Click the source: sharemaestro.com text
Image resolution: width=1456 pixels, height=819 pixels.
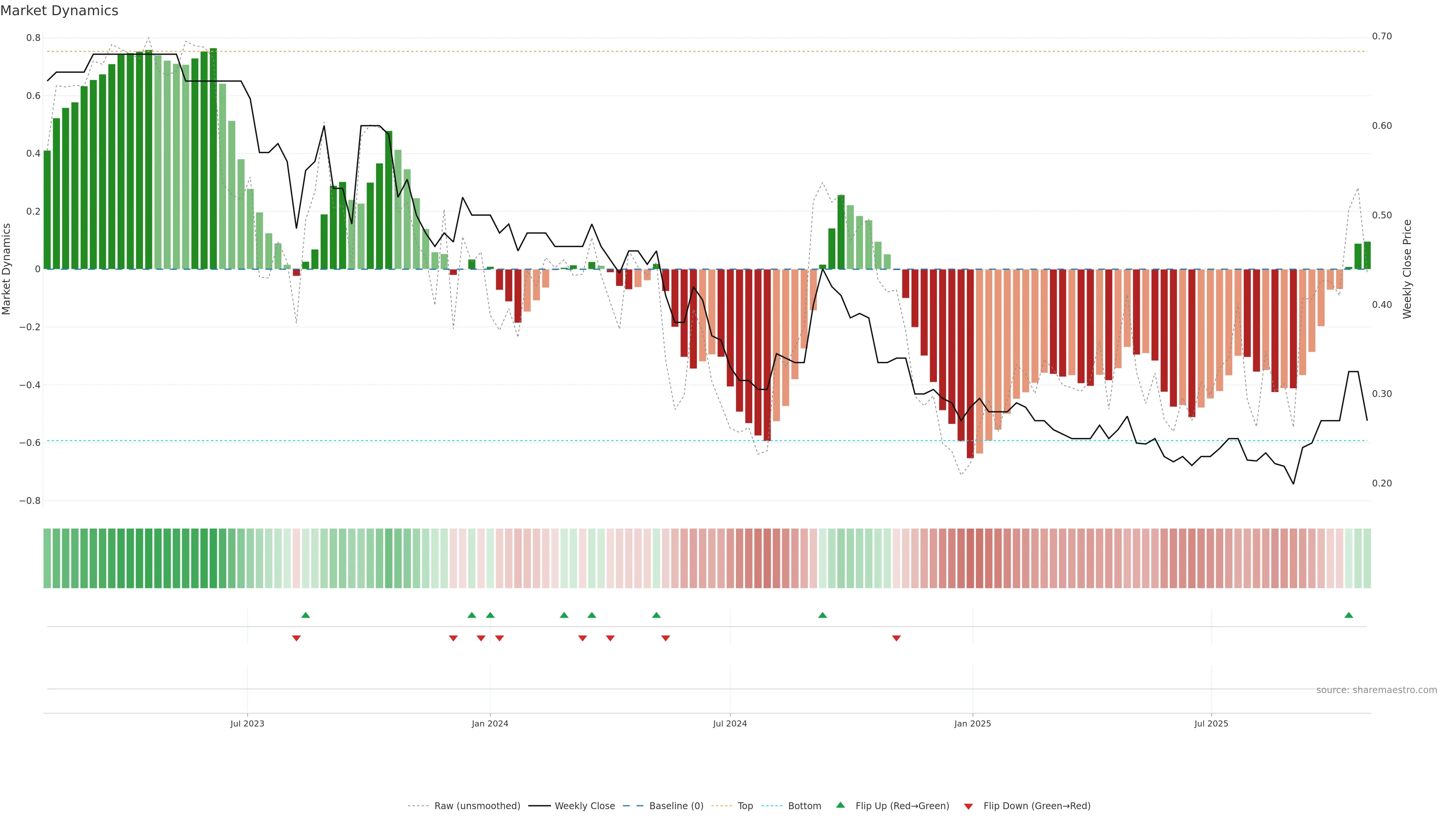coord(1376,690)
